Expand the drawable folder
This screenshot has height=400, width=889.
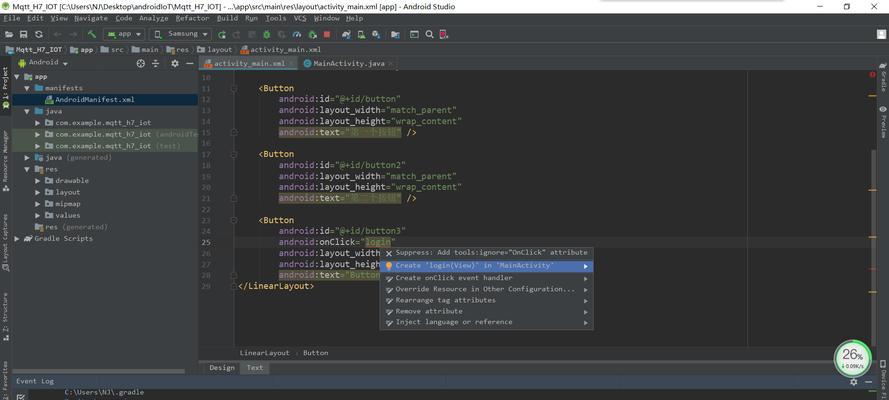pyautogui.click(x=37, y=180)
